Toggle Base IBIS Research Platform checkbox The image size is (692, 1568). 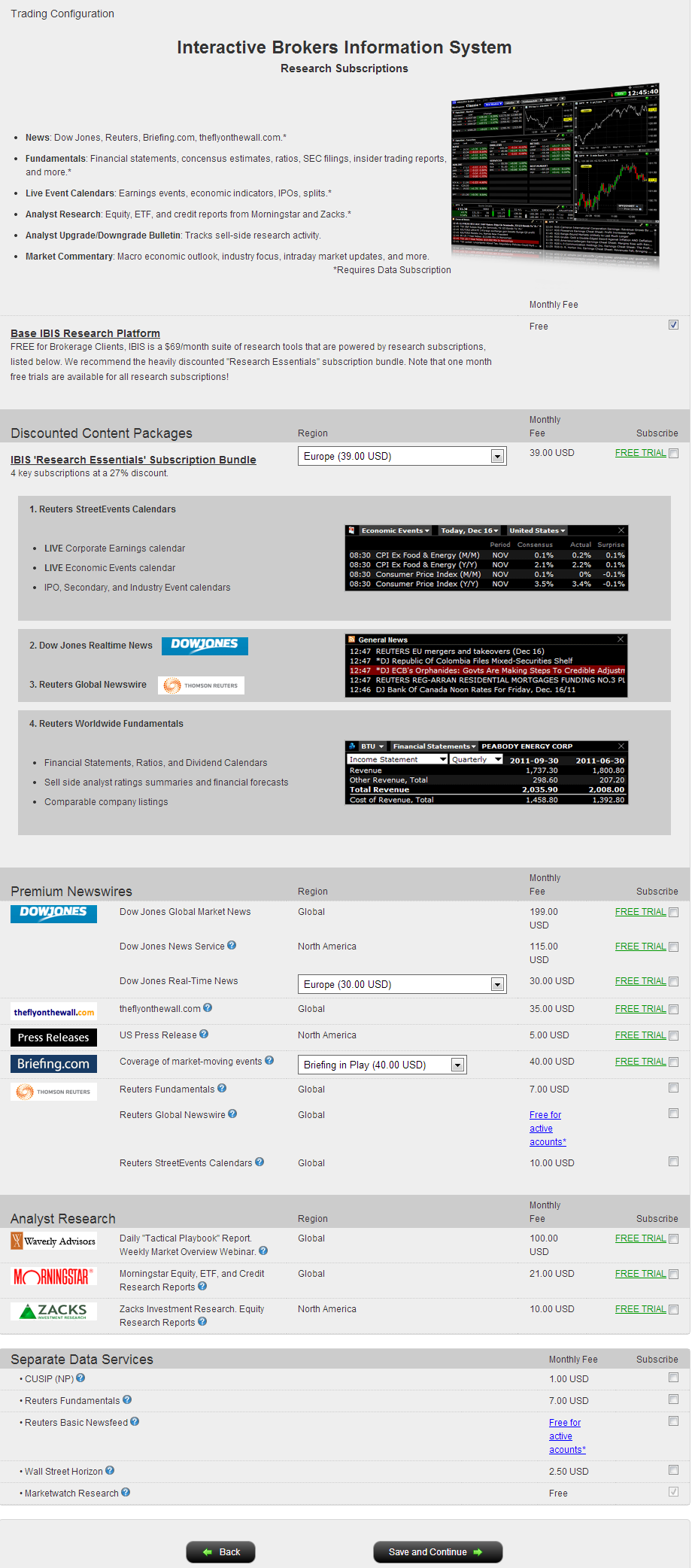point(674,325)
